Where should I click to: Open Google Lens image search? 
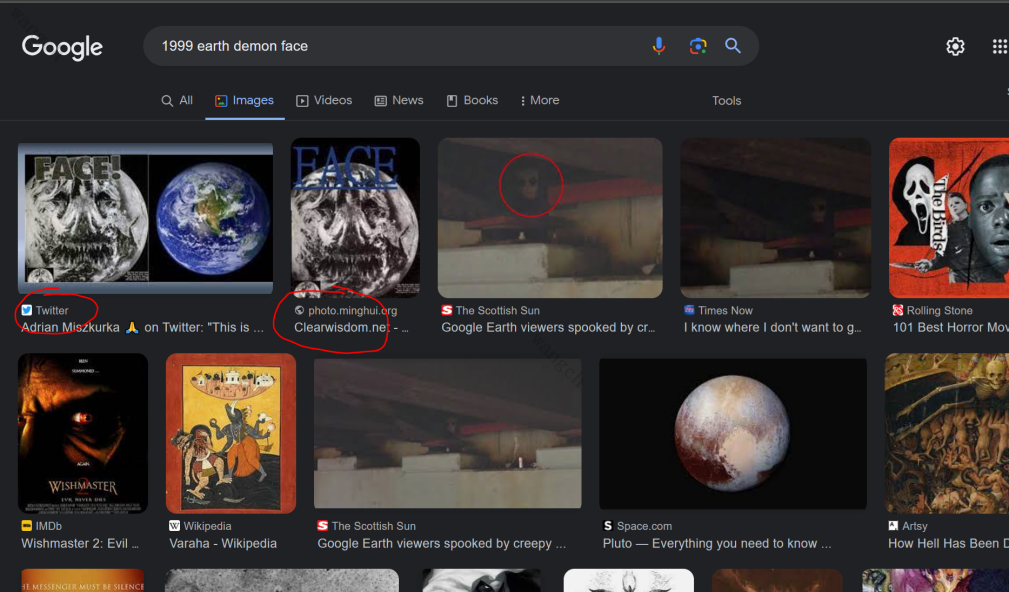[x=698, y=46]
